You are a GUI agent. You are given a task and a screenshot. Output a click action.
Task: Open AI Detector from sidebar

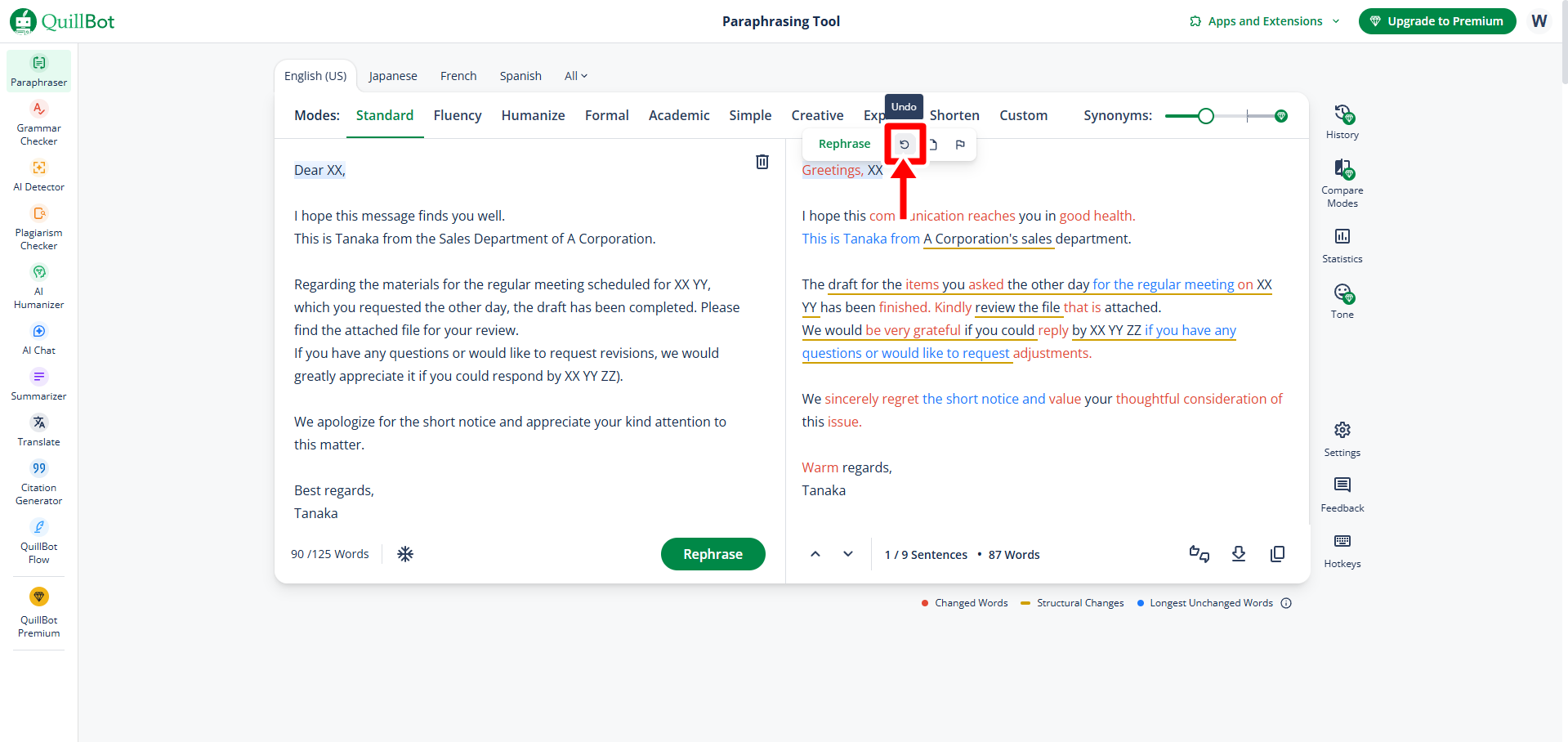(x=38, y=176)
